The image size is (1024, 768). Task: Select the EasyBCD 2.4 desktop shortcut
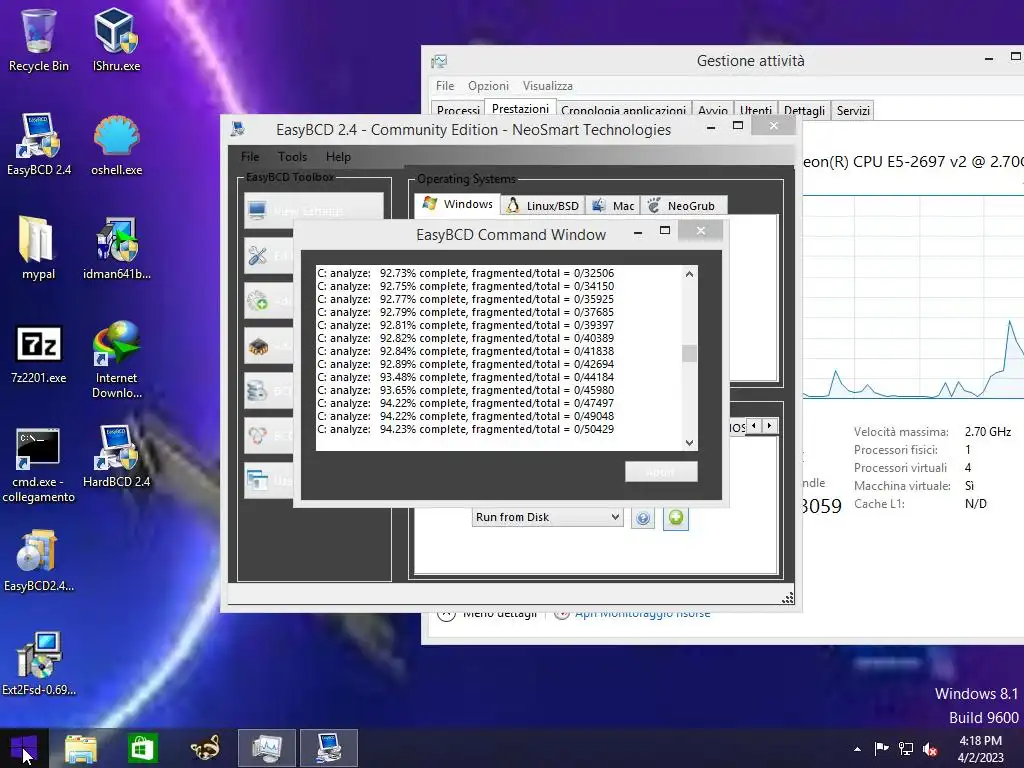pyautogui.click(x=39, y=144)
